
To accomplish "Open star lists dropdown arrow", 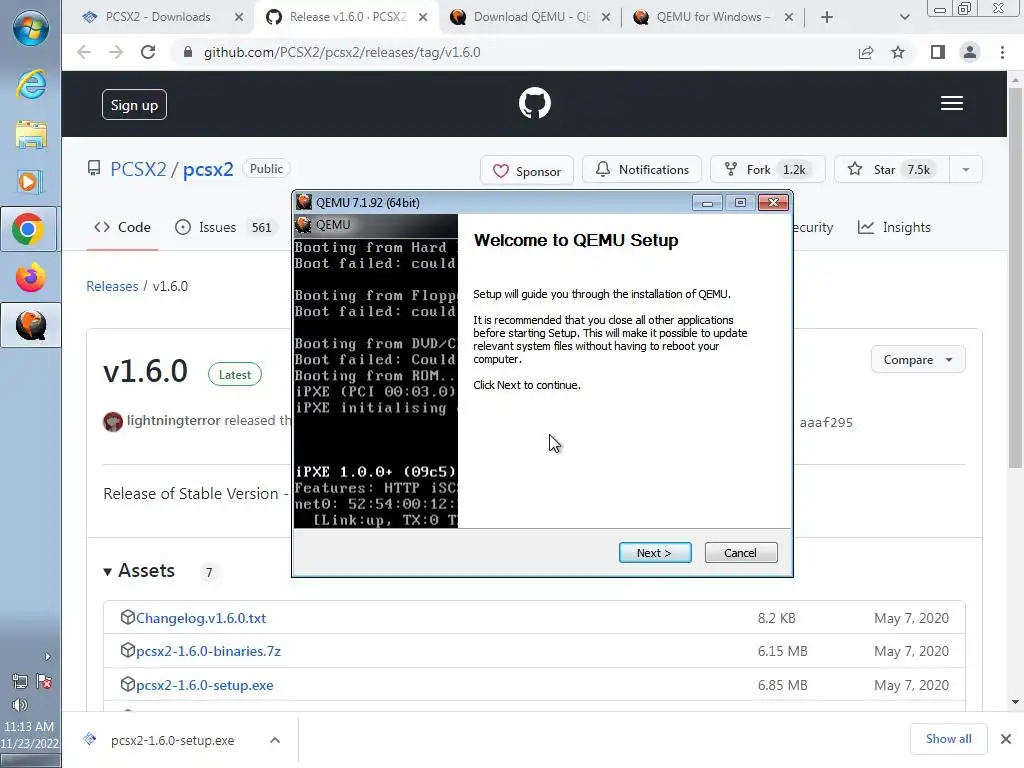I will click(x=966, y=170).
